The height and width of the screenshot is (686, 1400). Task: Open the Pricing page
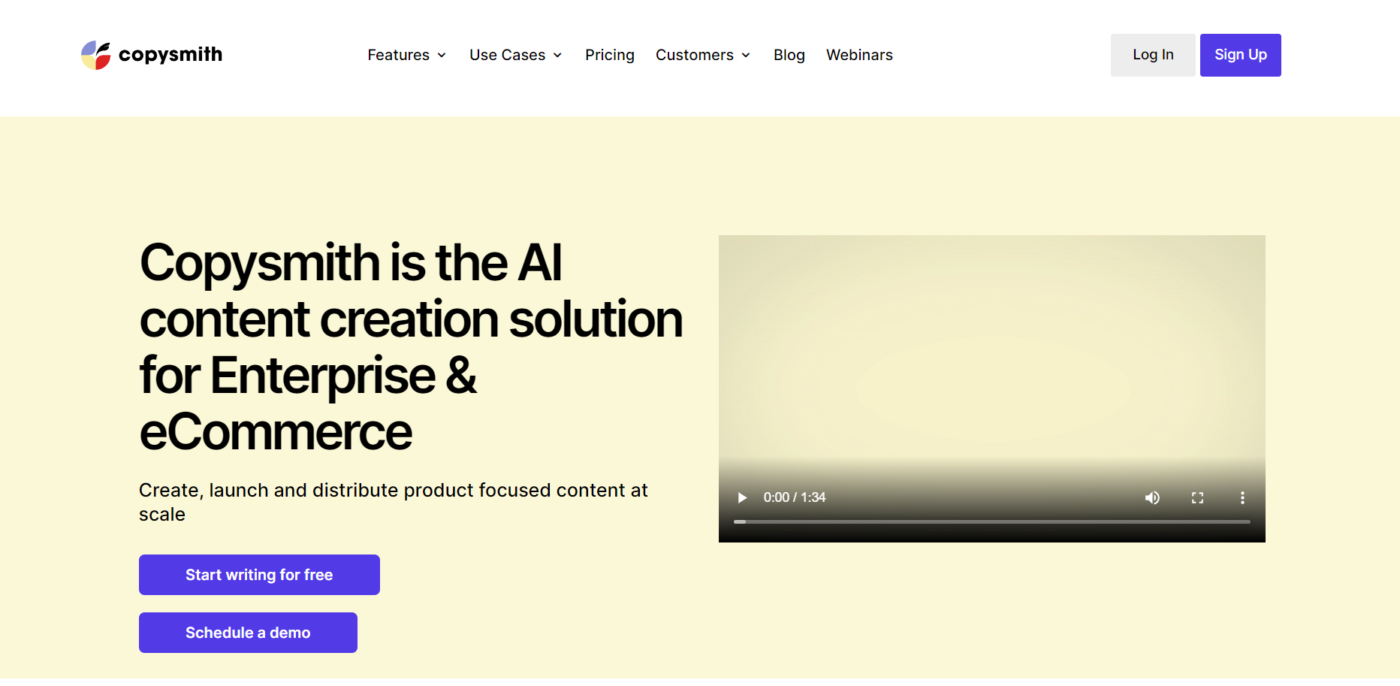pos(609,55)
